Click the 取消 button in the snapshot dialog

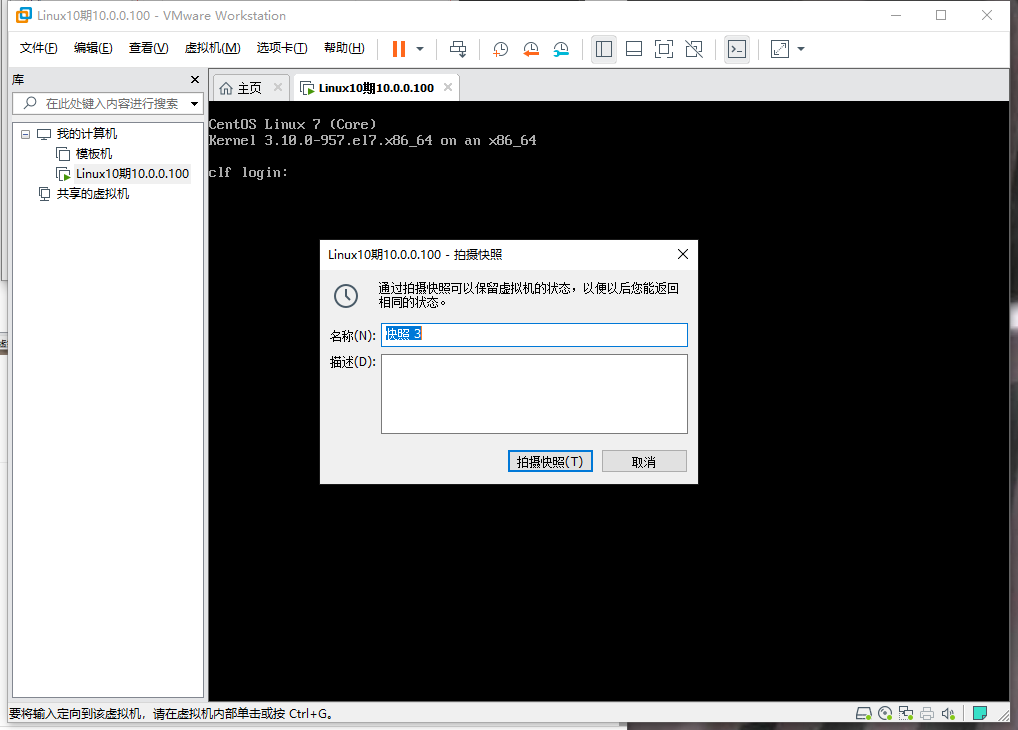pyautogui.click(x=644, y=461)
